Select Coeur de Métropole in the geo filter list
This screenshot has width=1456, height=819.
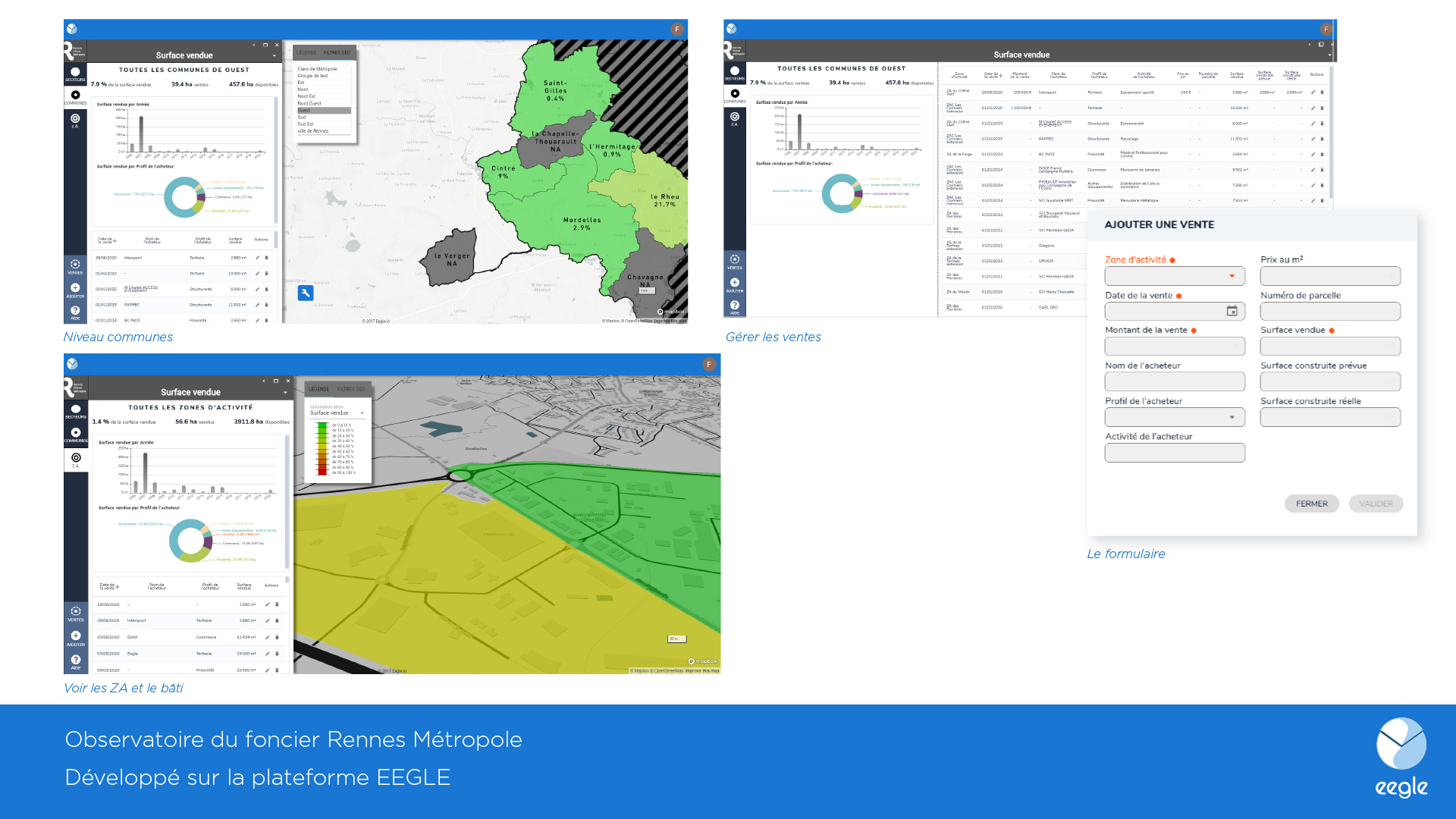pos(324,69)
